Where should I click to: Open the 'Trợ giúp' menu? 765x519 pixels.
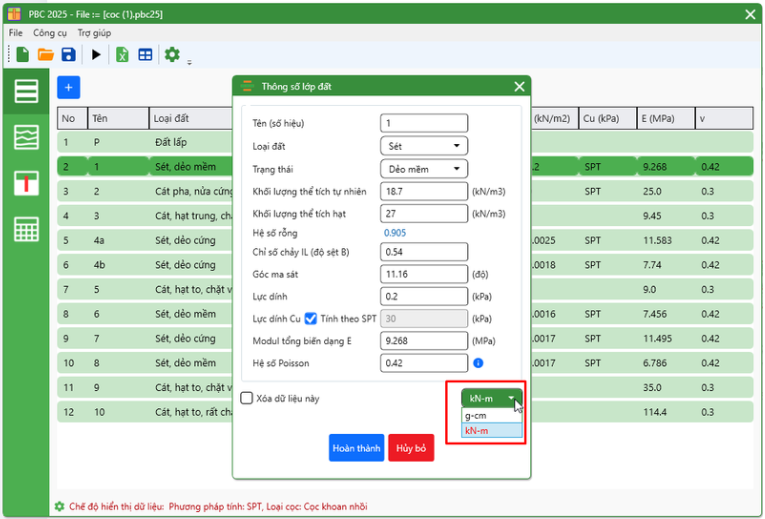coord(94,33)
